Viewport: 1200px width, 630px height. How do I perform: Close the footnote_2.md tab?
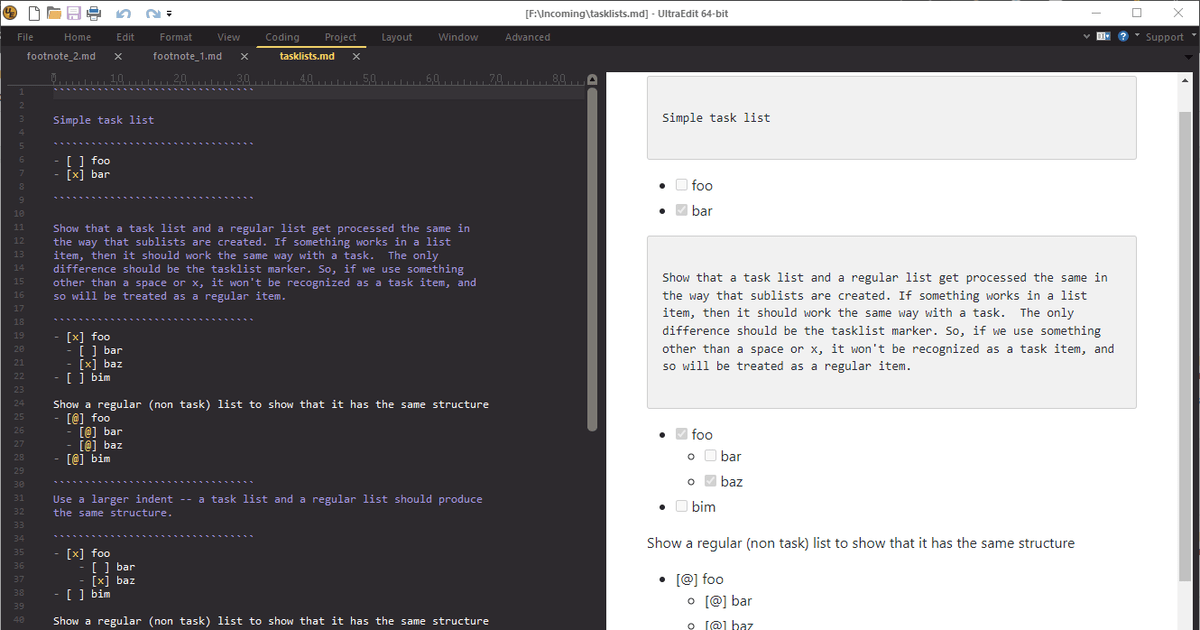click(x=118, y=56)
